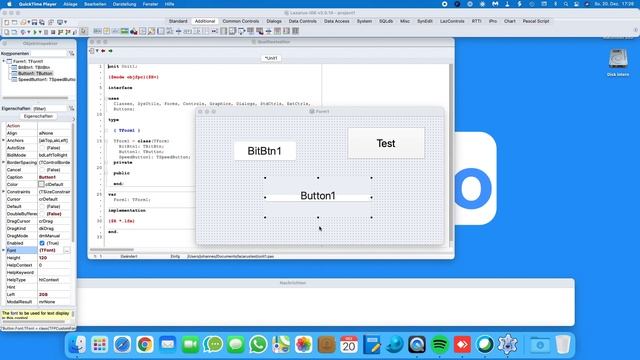Open Safari from the Dock
Image resolution: width=640 pixels, height=360 pixels.
point(122,345)
